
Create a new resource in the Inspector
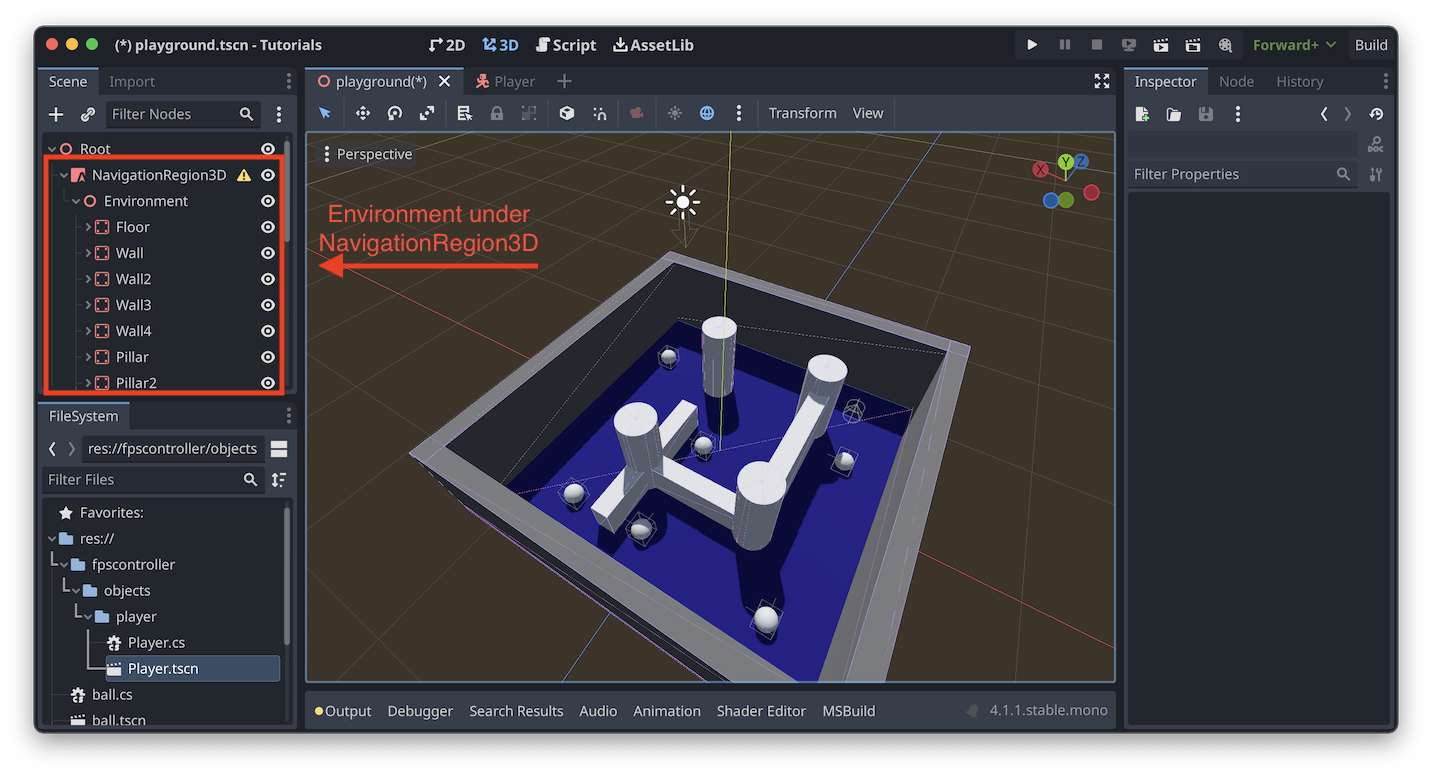1142,114
